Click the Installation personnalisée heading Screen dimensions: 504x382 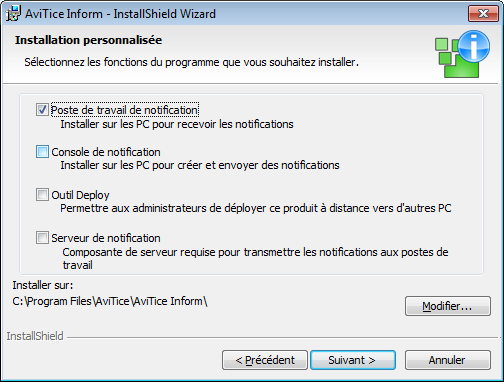tap(88, 40)
